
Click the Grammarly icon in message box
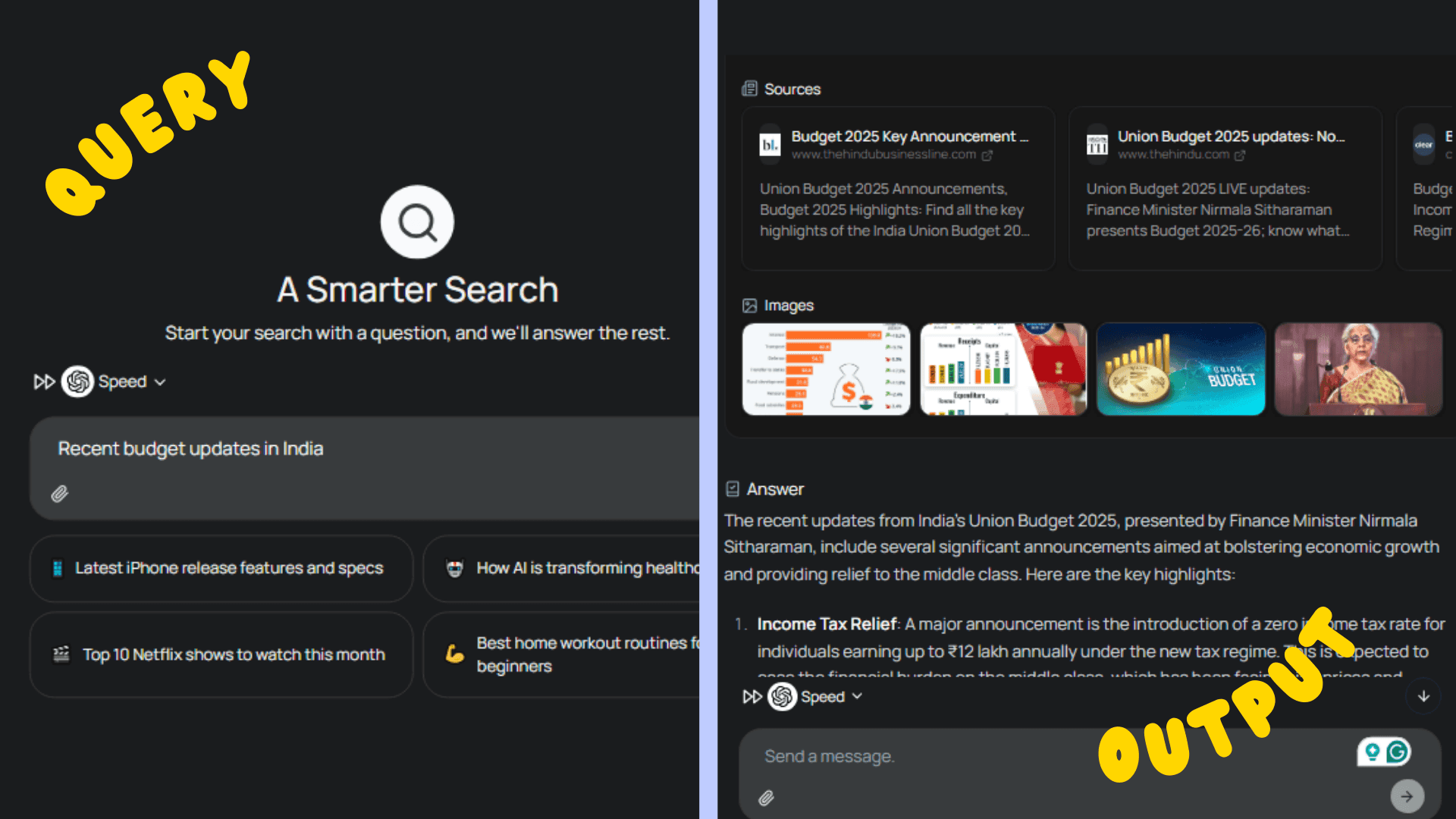(1398, 752)
